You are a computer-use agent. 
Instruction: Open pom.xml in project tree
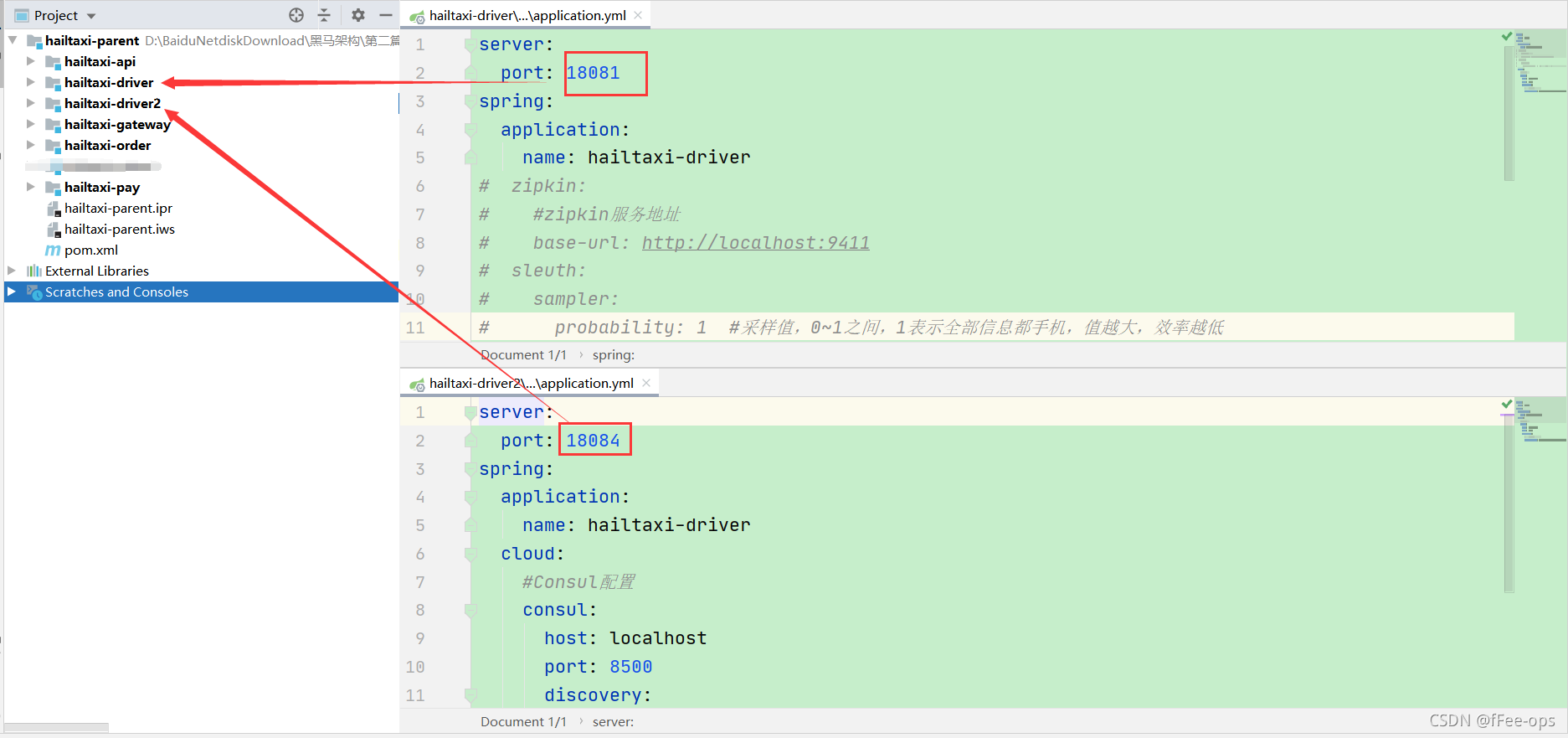(x=91, y=250)
